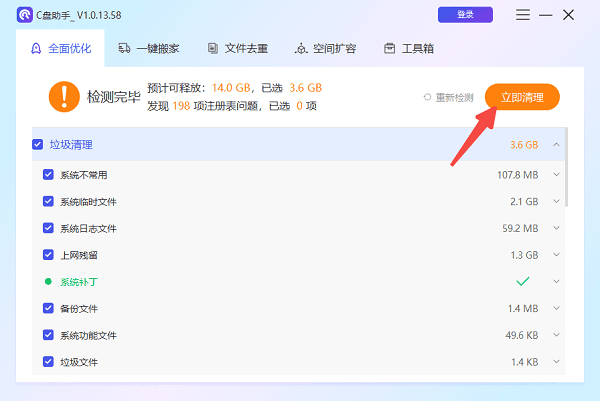Switch to the 一键搬家 tab

point(149,49)
